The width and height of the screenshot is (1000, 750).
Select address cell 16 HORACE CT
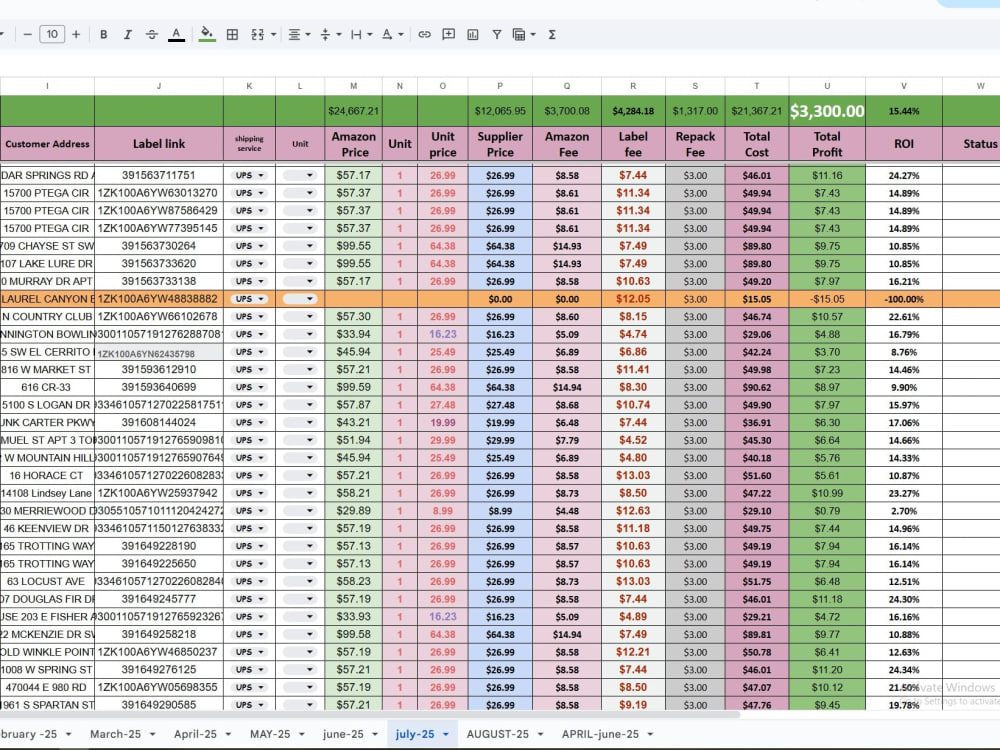pyautogui.click(x=47, y=476)
